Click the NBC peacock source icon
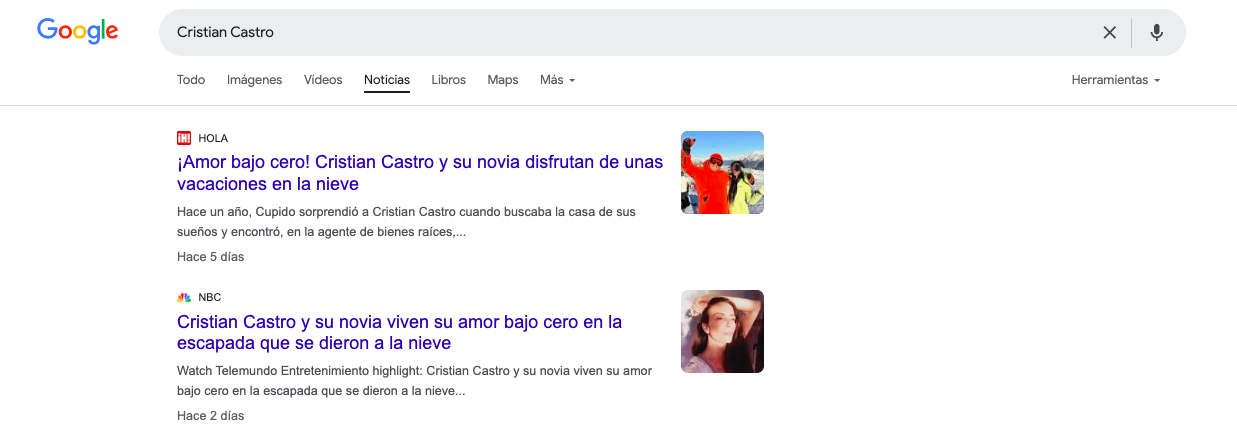 [x=184, y=297]
